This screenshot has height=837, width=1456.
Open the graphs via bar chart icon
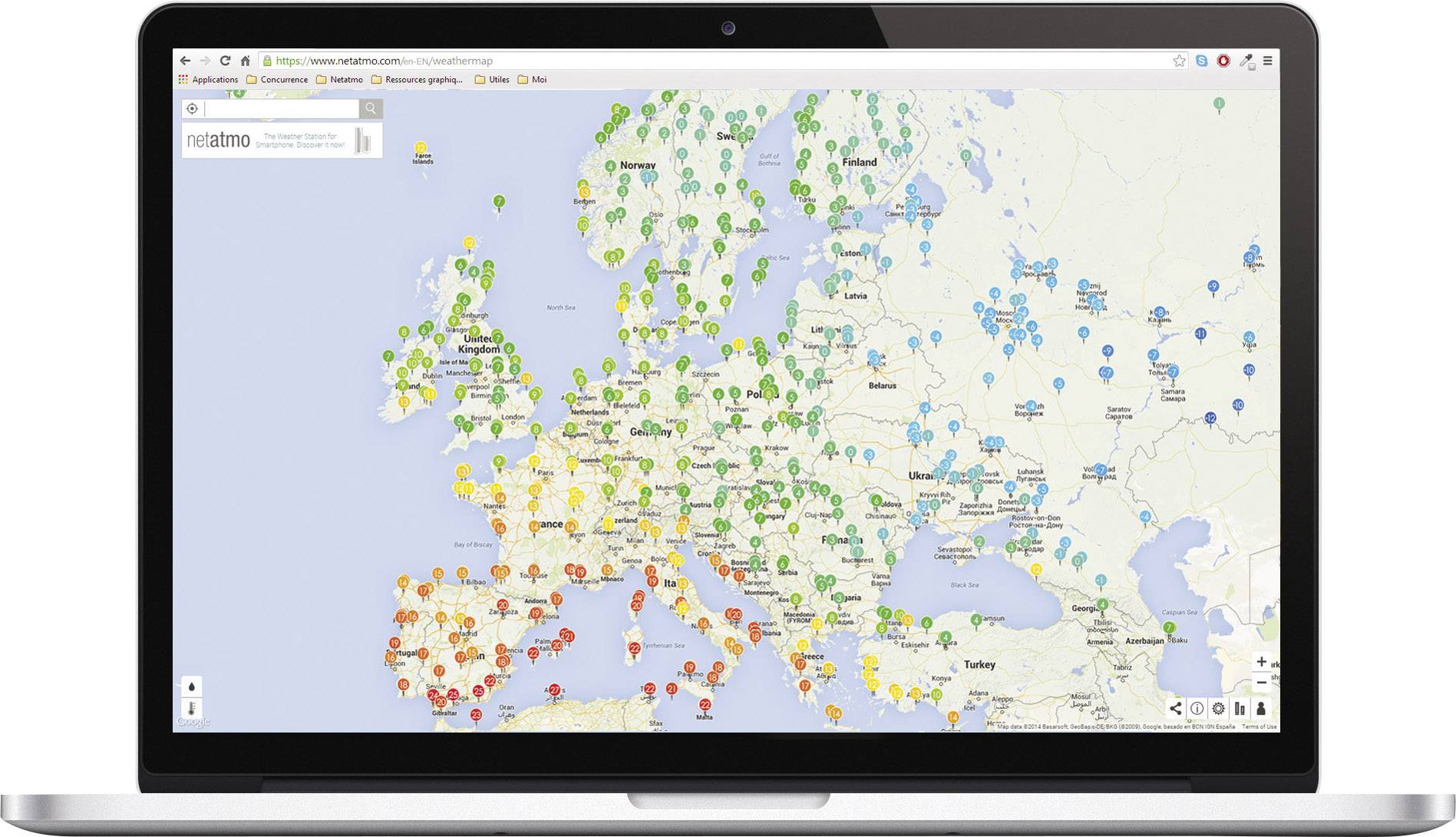click(1239, 709)
